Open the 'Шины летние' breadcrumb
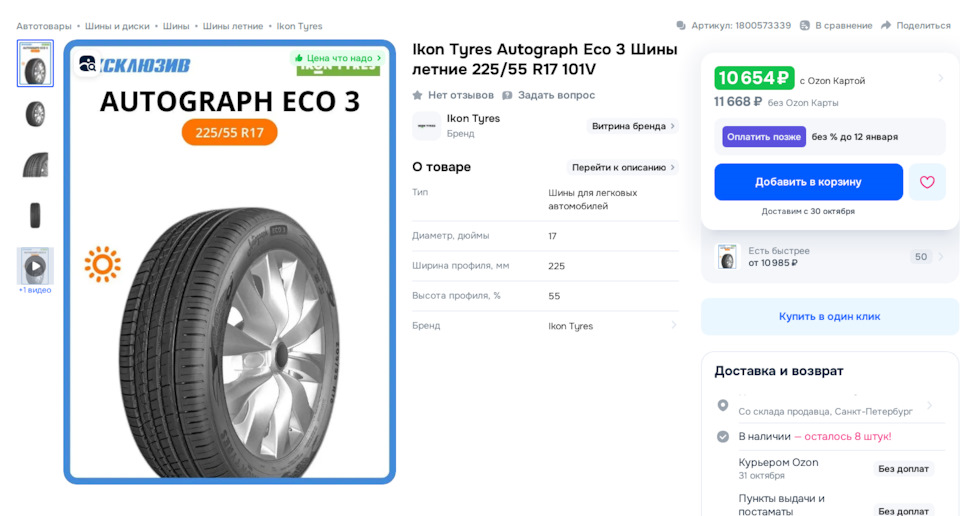960x516 pixels. 233,26
